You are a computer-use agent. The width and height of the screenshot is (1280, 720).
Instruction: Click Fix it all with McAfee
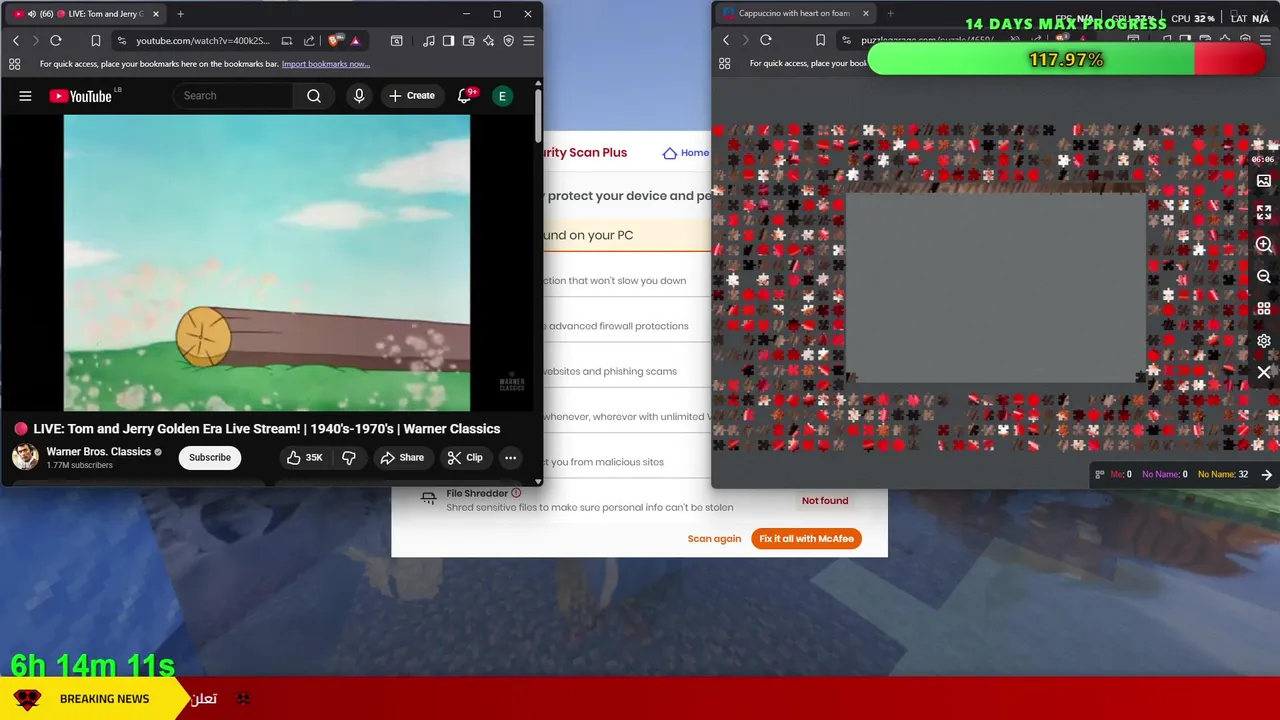[806, 539]
